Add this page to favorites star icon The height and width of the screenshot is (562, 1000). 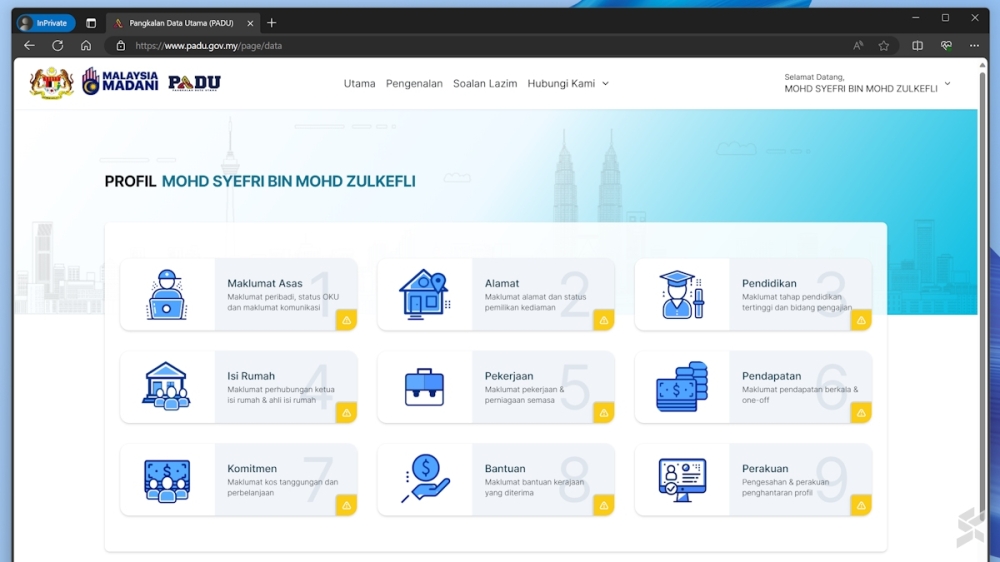[x=884, y=46]
